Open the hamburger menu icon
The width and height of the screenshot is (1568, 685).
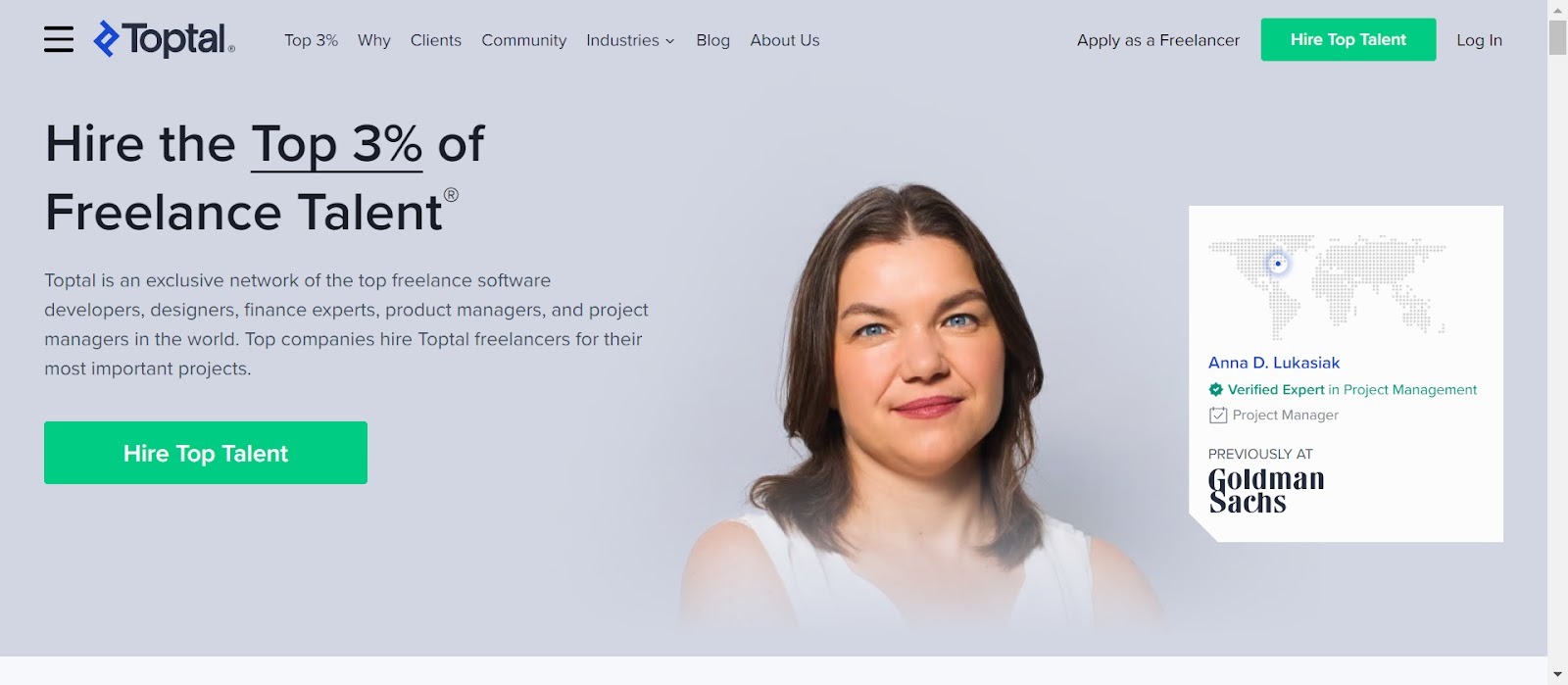pos(59,39)
